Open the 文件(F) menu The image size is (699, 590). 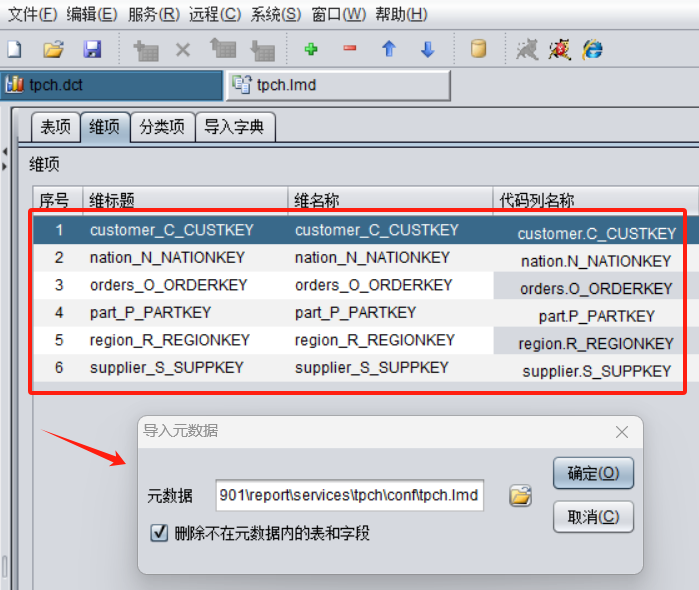pos(33,14)
